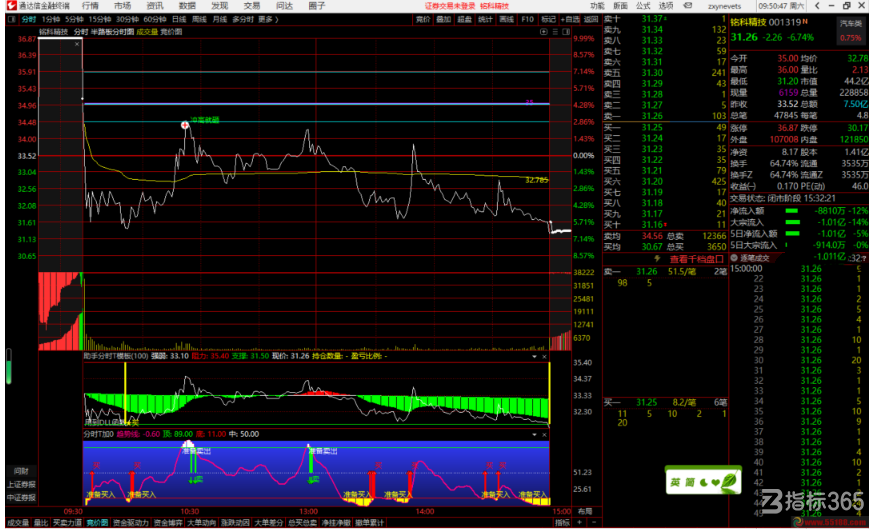
Task: Open the 问达 menu
Action: pos(284,6)
